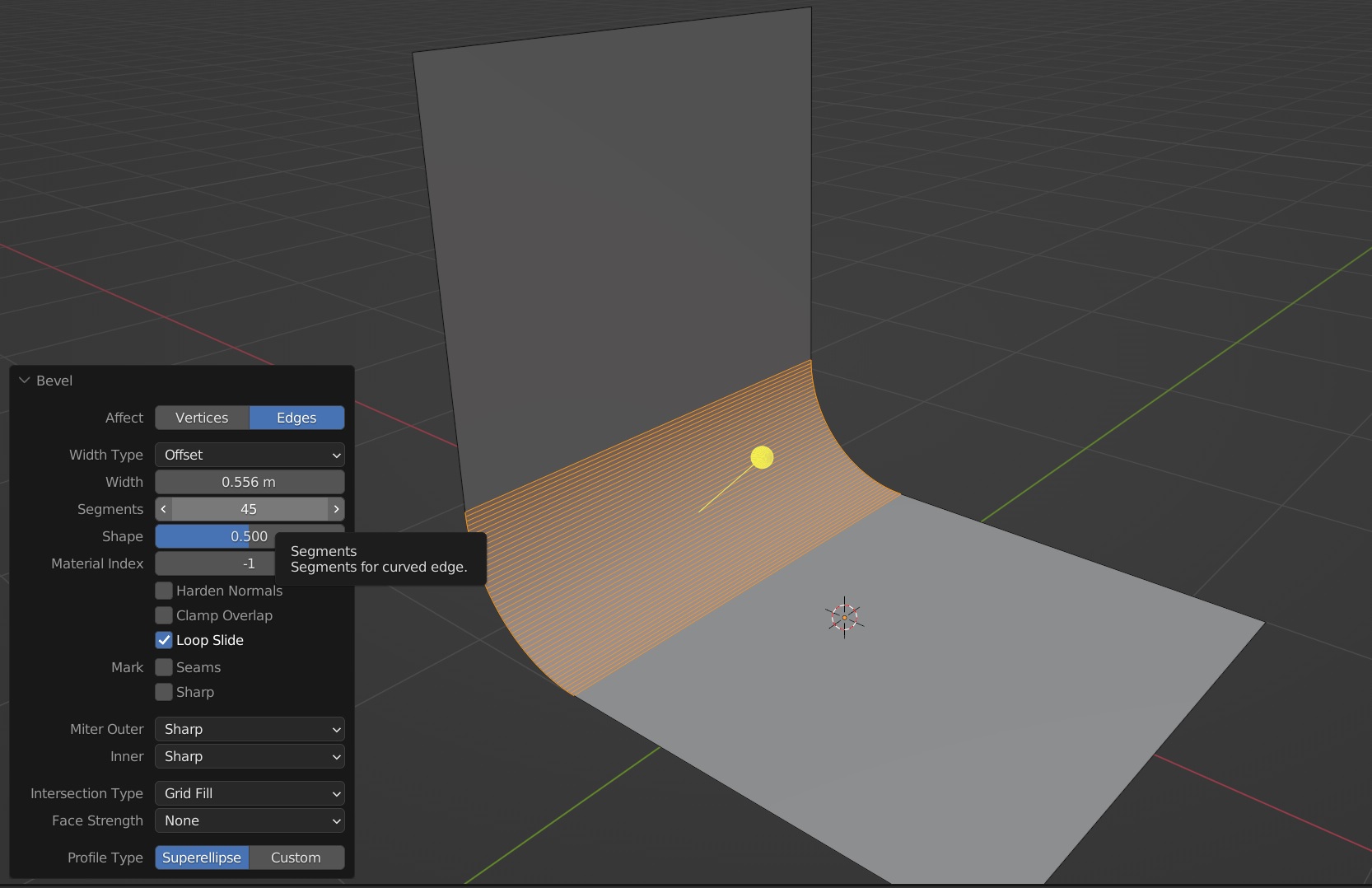Click the Segments value 45 field
1372x888 pixels.
coord(250,509)
